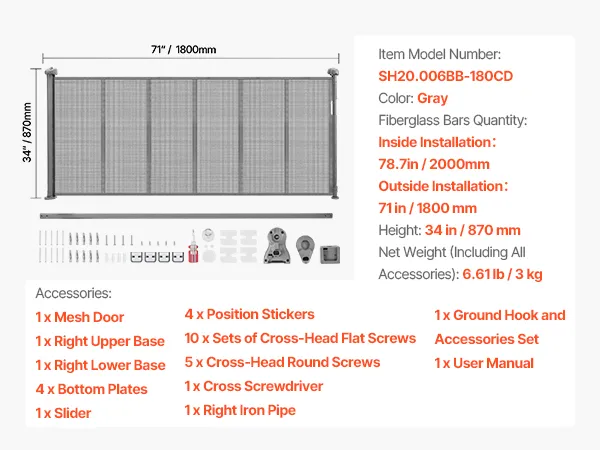The height and width of the screenshot is (450, 600).
Task: Click the Gray color value
Action: tap(432, 98)
